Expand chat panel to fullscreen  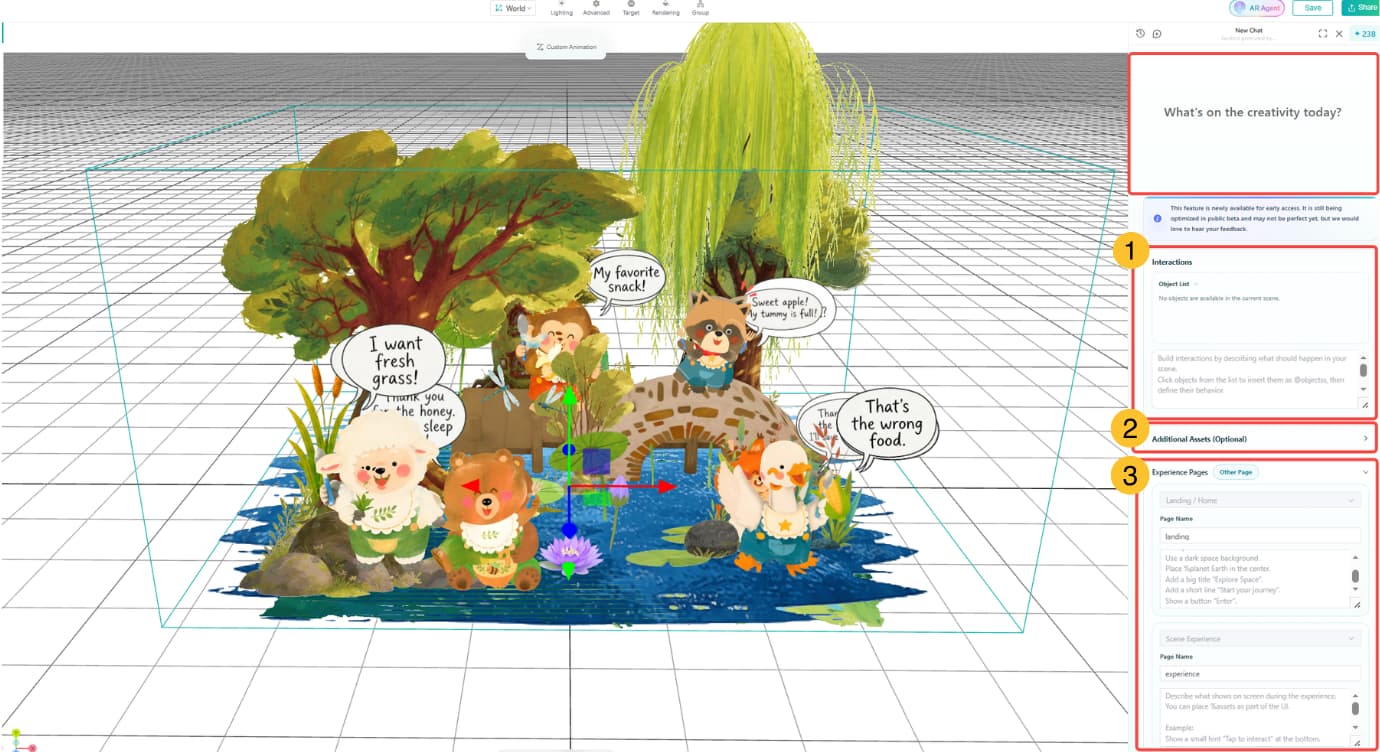pos(1322,33)
